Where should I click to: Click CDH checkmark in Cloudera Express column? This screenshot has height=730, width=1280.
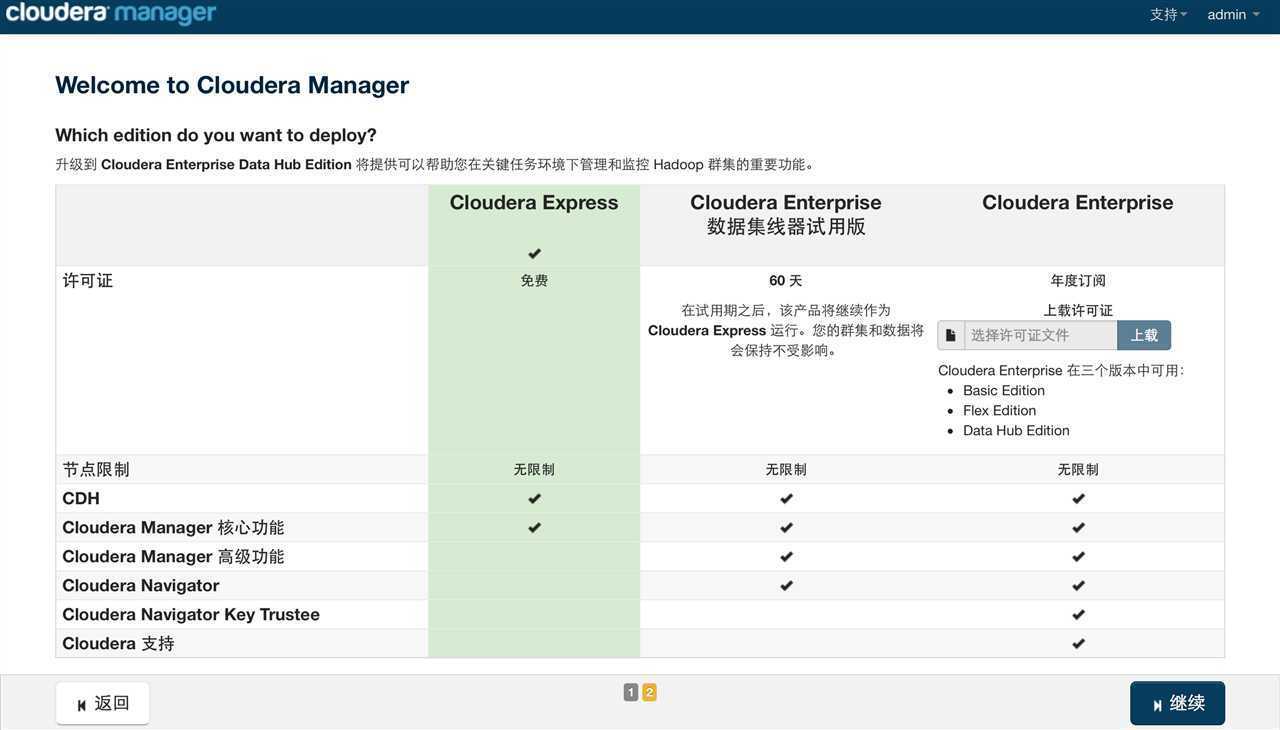click(534, 498)
